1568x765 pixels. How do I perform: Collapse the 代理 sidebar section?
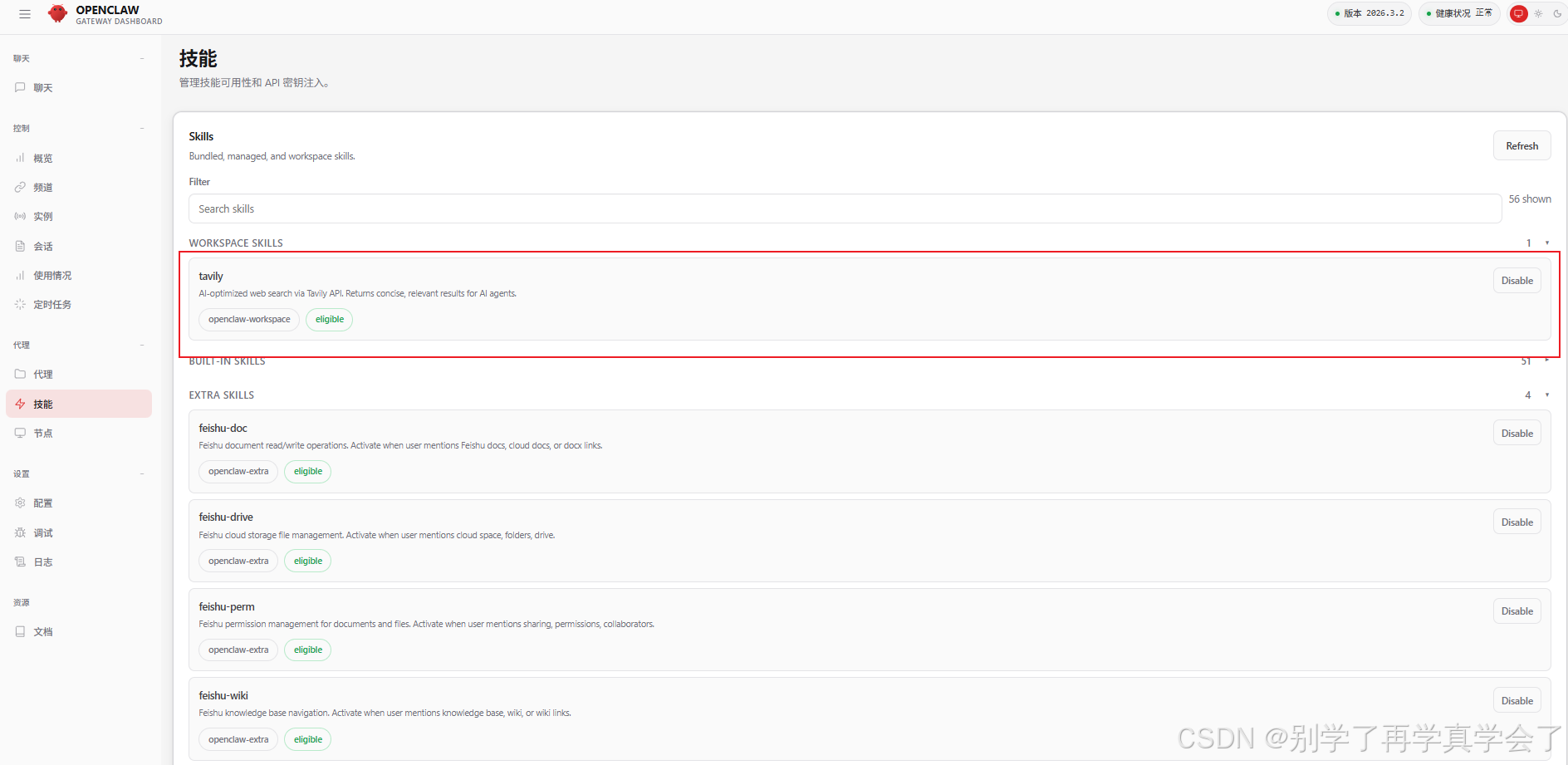[142, 345]
